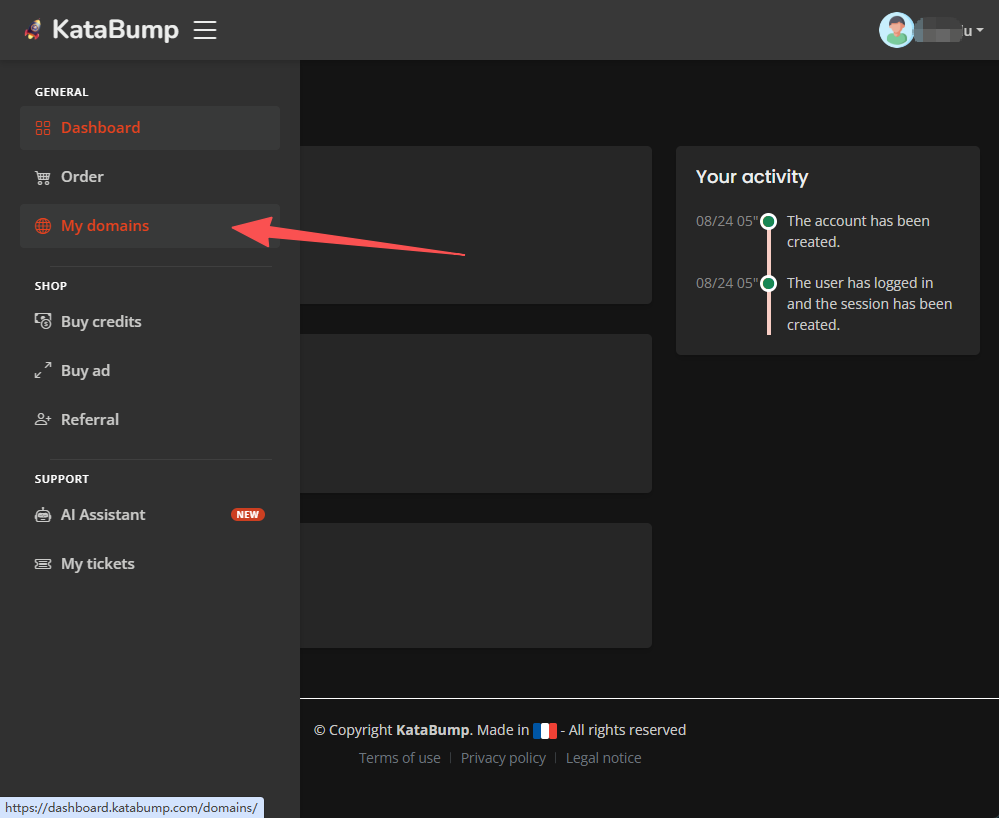The image size is (999, 818).
Task: Click the My tickets ticket icon
Action: tap(43, 564)
